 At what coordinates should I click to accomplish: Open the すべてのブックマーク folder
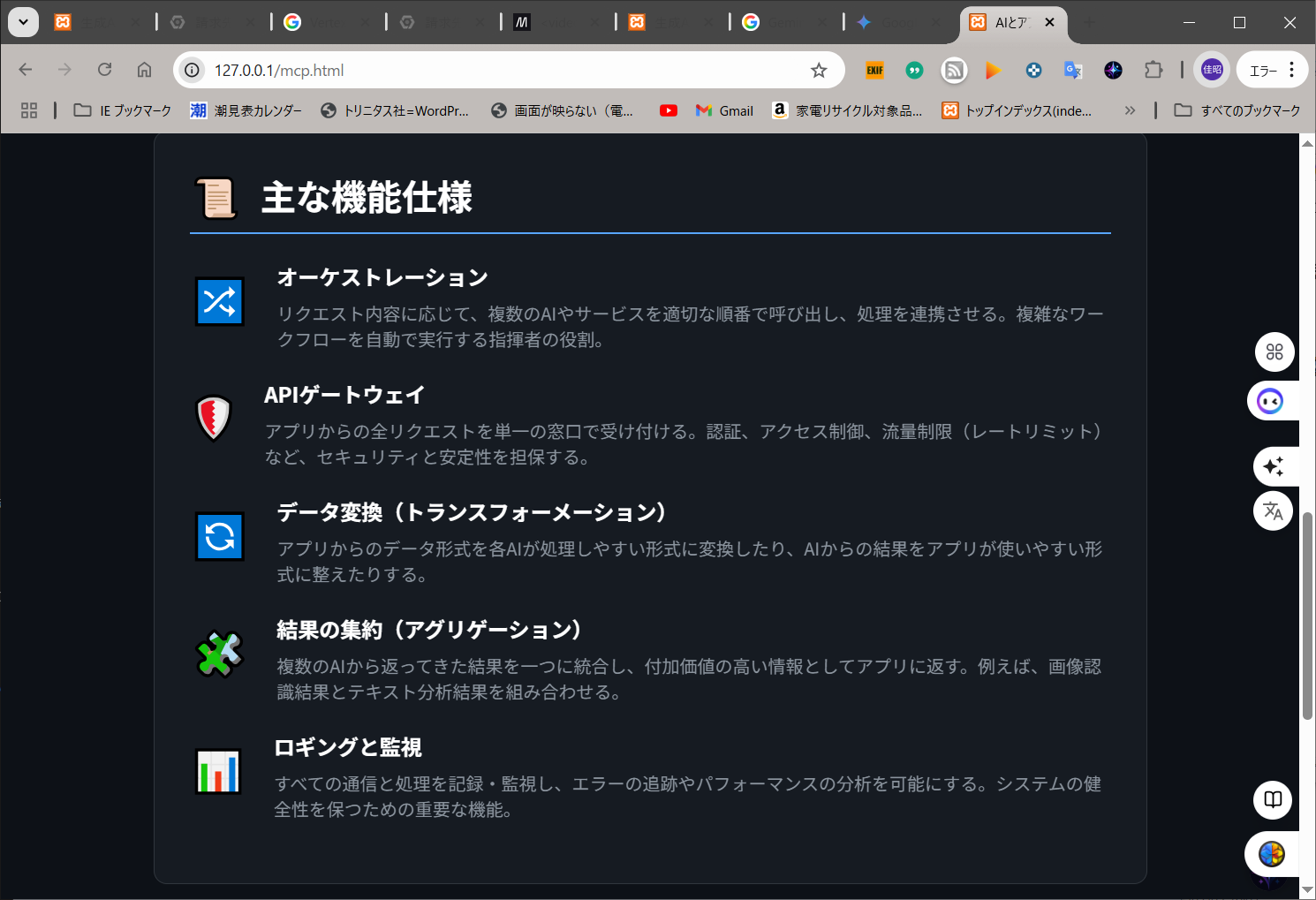1237,110
